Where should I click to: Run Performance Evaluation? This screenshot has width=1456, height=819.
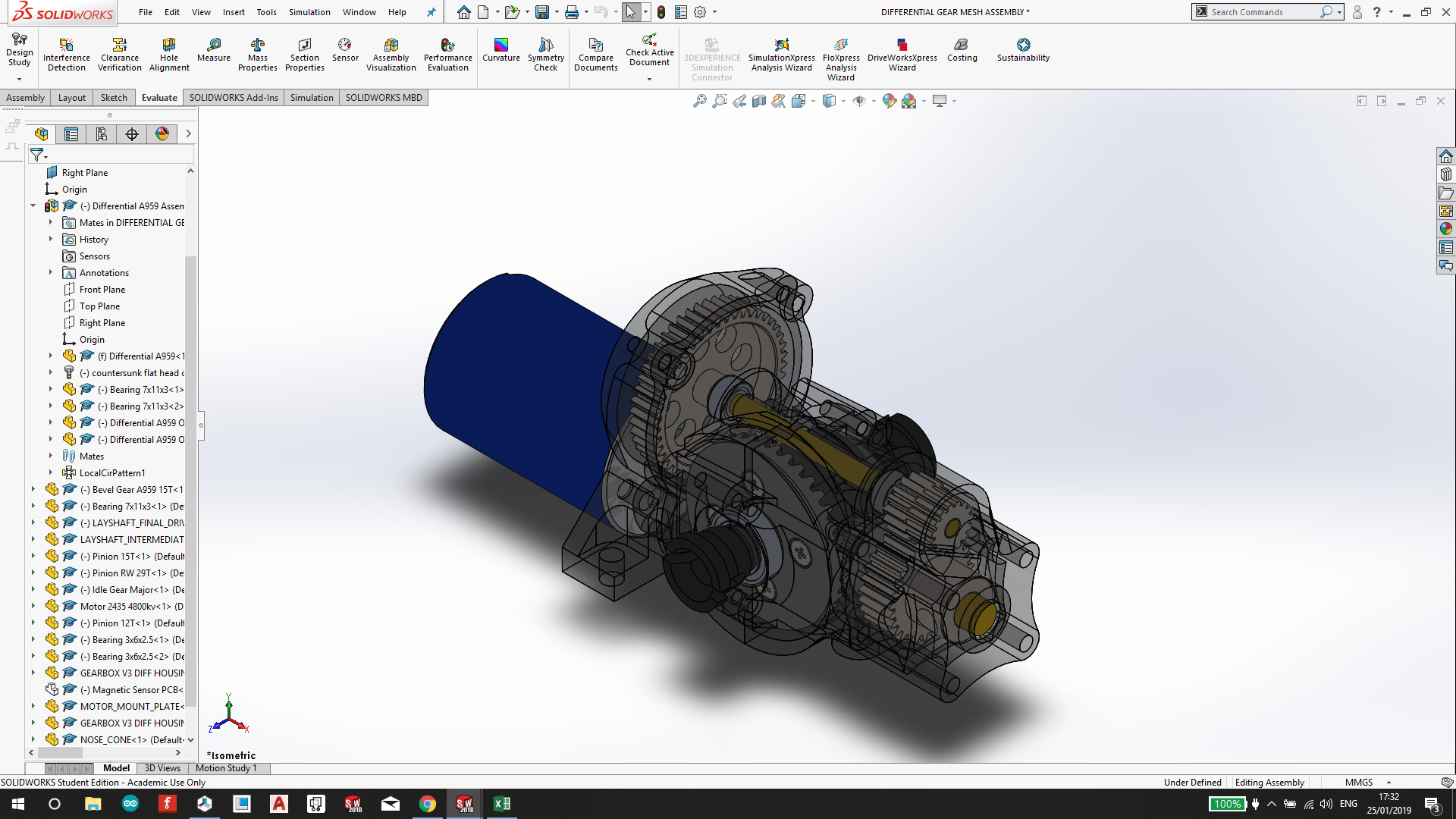[448, 55]
